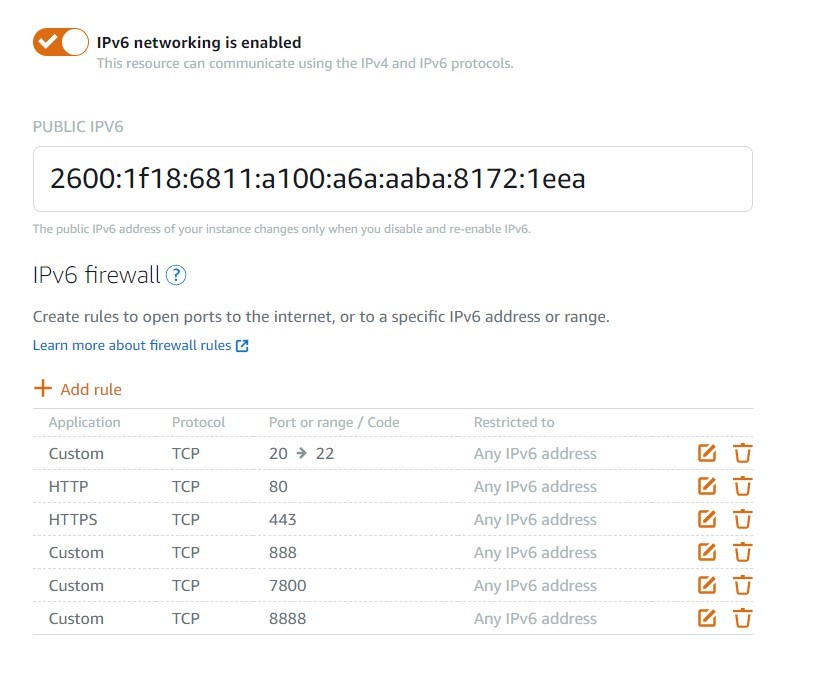The image size is (828, 682).
Task: Delete the Custom TCP 20-22 rule
Action: coord(742,454)
